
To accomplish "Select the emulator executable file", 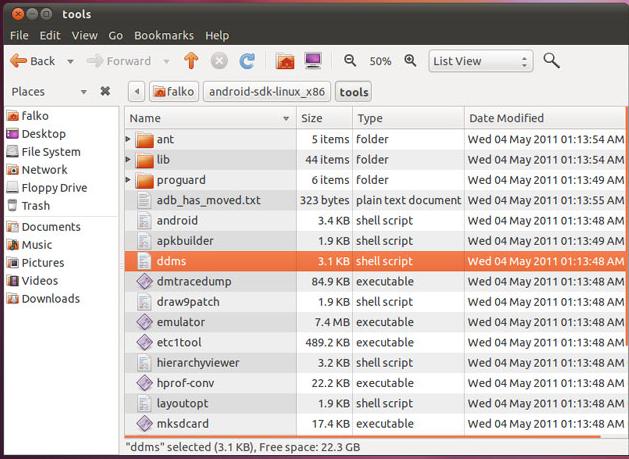I will tap(180, 322).
